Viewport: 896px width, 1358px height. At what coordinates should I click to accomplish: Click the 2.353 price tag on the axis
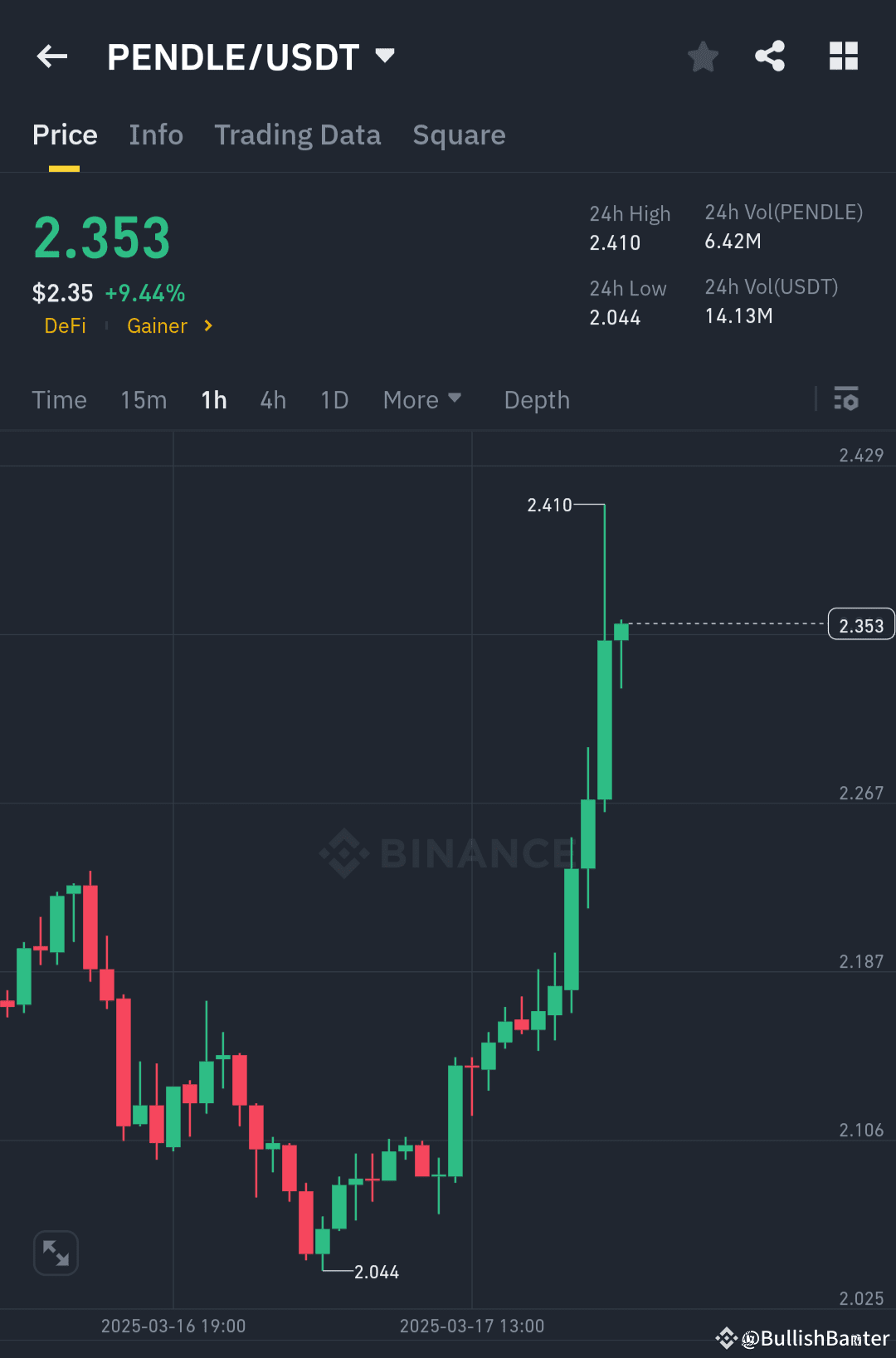[x=860, y=624]
